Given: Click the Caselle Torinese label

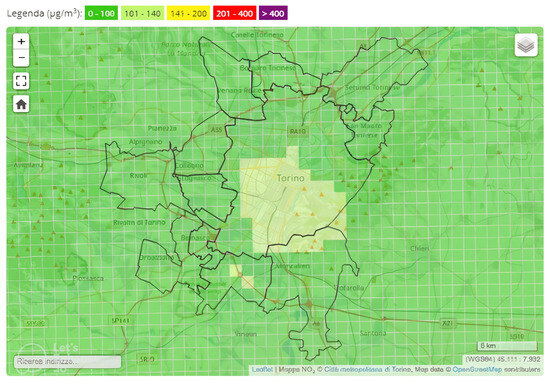Looking at the screenshot, I should (257, 35).
